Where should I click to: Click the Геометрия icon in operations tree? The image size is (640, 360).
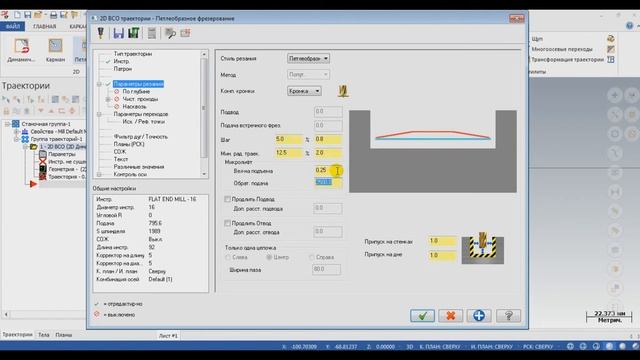point(42,169)
